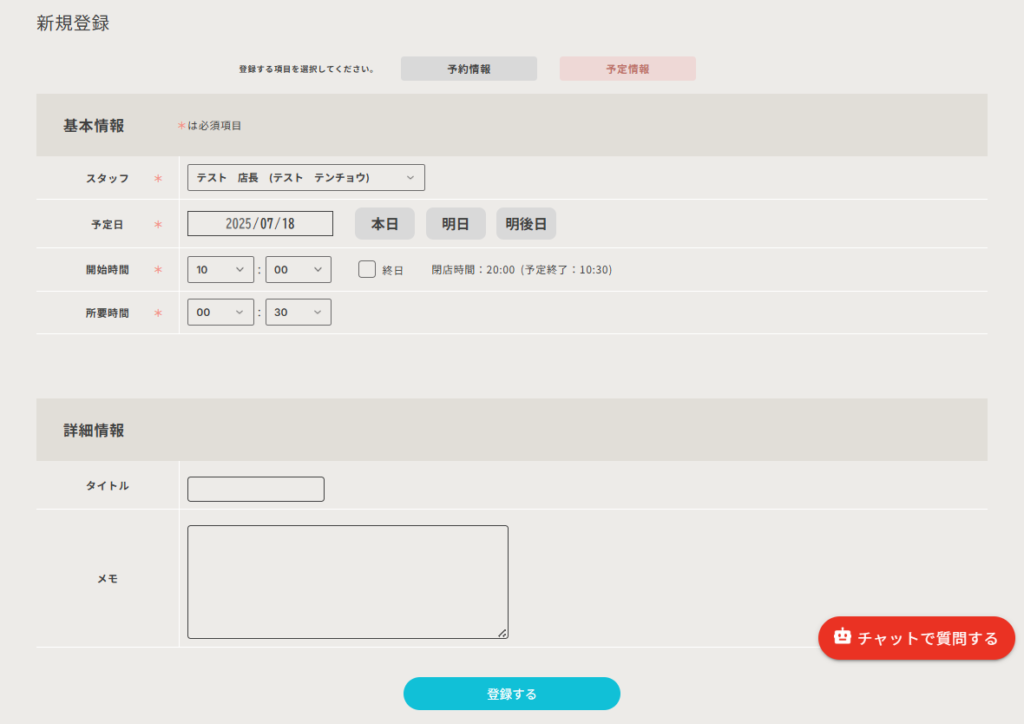Expand the 開始時間 hour dropdown showing 10
This screenshot has width=1024, height=724.
(x=221, y=270)
